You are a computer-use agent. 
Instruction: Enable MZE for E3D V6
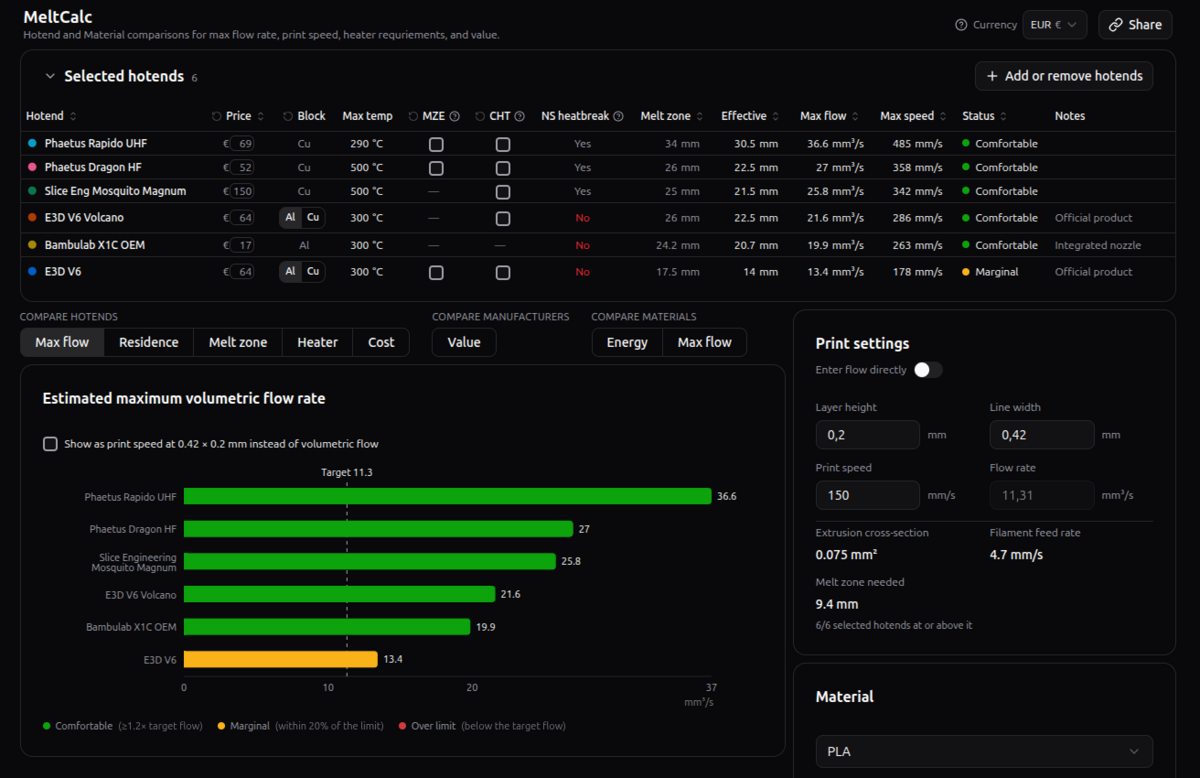pos(436,272)
